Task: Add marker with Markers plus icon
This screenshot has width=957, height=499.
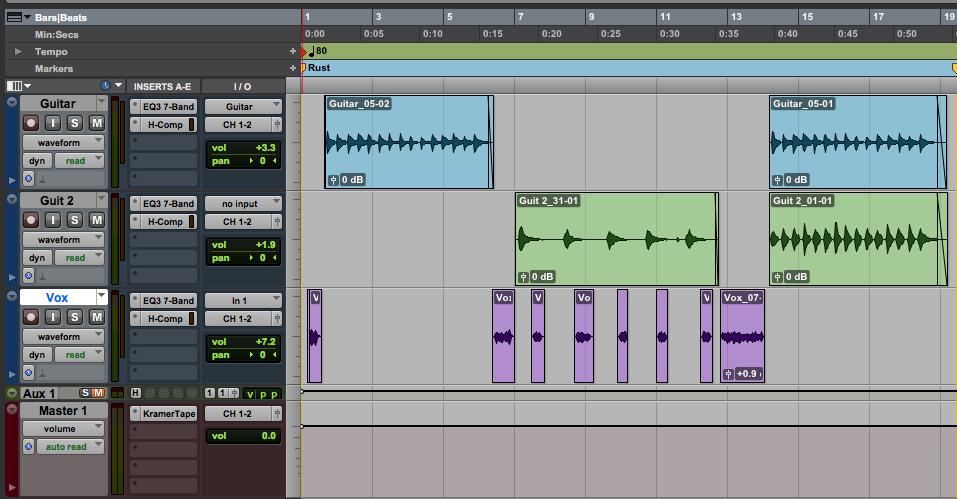Action: click(x=293, y=68)
